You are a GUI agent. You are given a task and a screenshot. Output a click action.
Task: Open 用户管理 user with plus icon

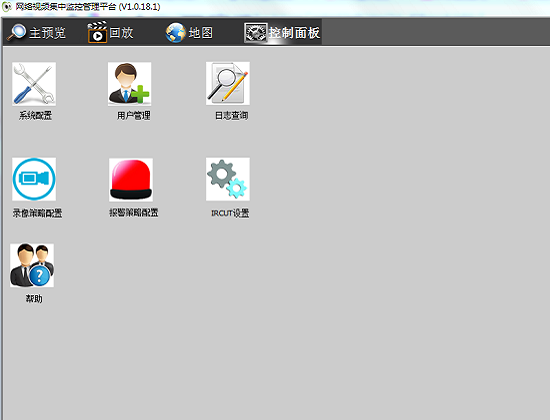pyautogui.click(x=129, y=84)
